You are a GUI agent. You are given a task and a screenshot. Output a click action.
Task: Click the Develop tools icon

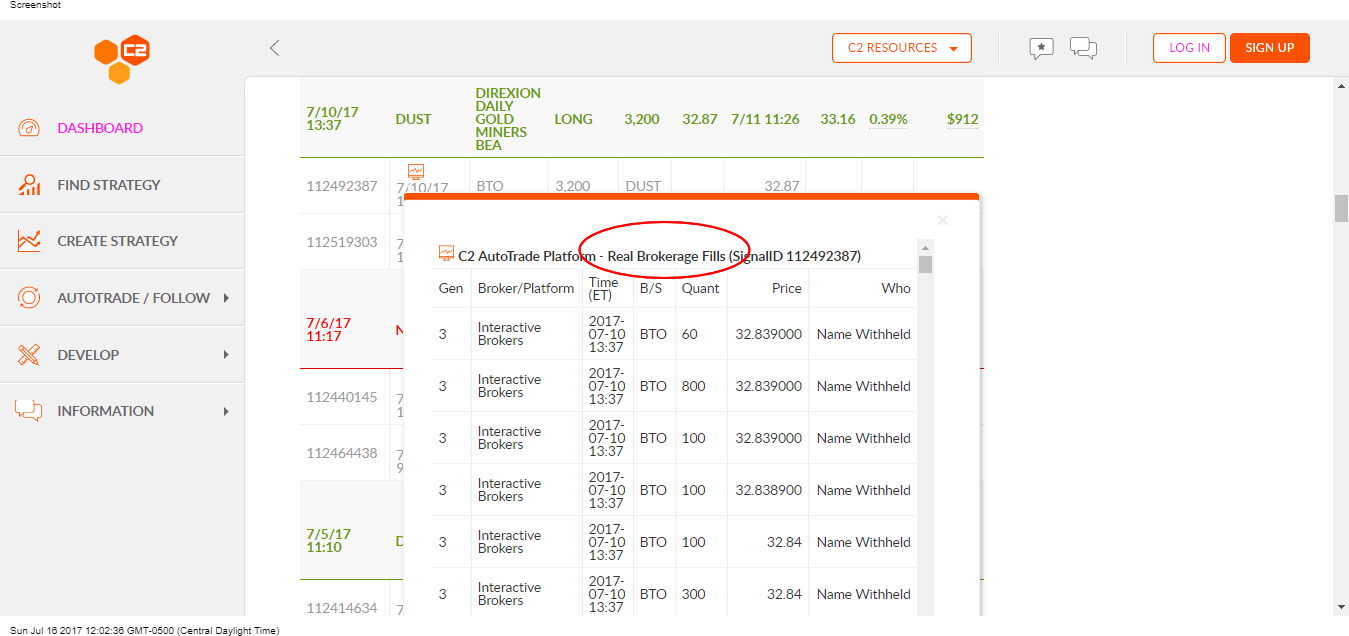point(29,355)
